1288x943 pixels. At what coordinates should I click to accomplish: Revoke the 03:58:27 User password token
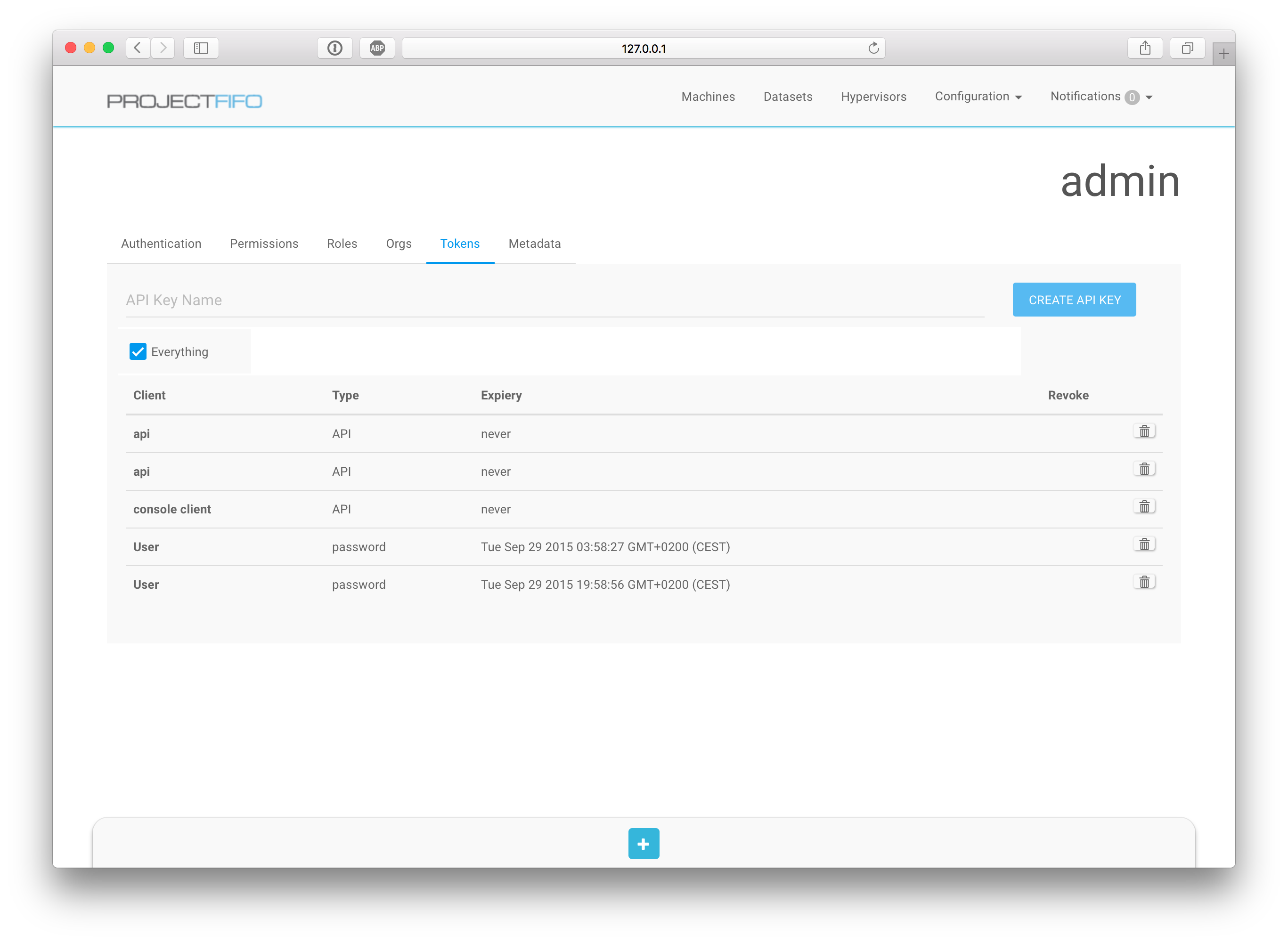pyautogui.click(x=1144, y=544)
